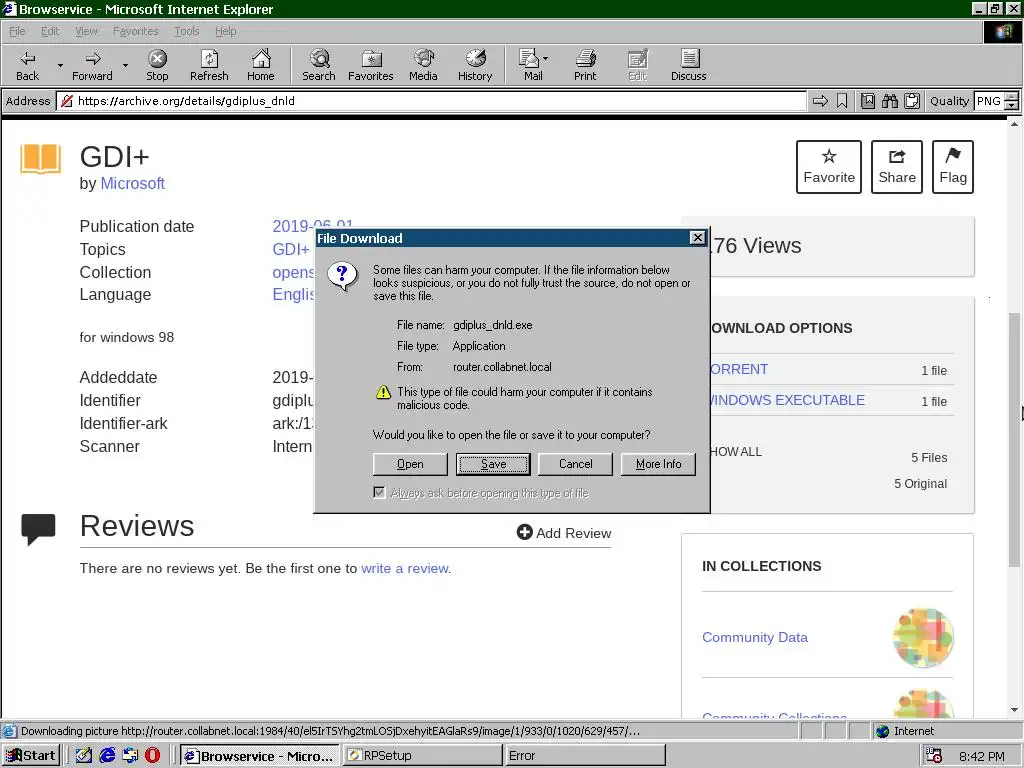Click the write a review link
The image size is (1024, 768).
405,568
